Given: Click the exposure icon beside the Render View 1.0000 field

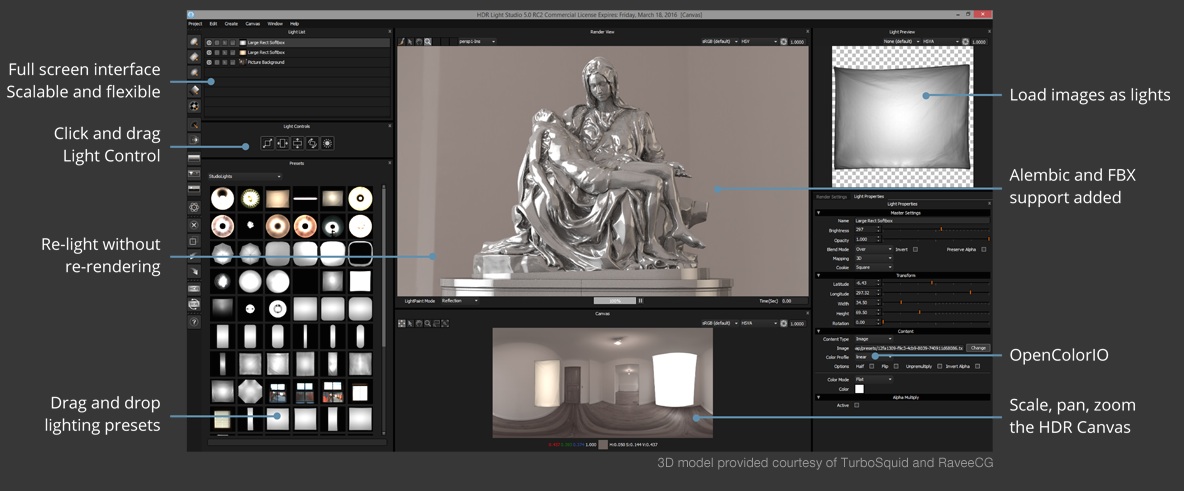Looking at the screenshot, I should (784, 42).
